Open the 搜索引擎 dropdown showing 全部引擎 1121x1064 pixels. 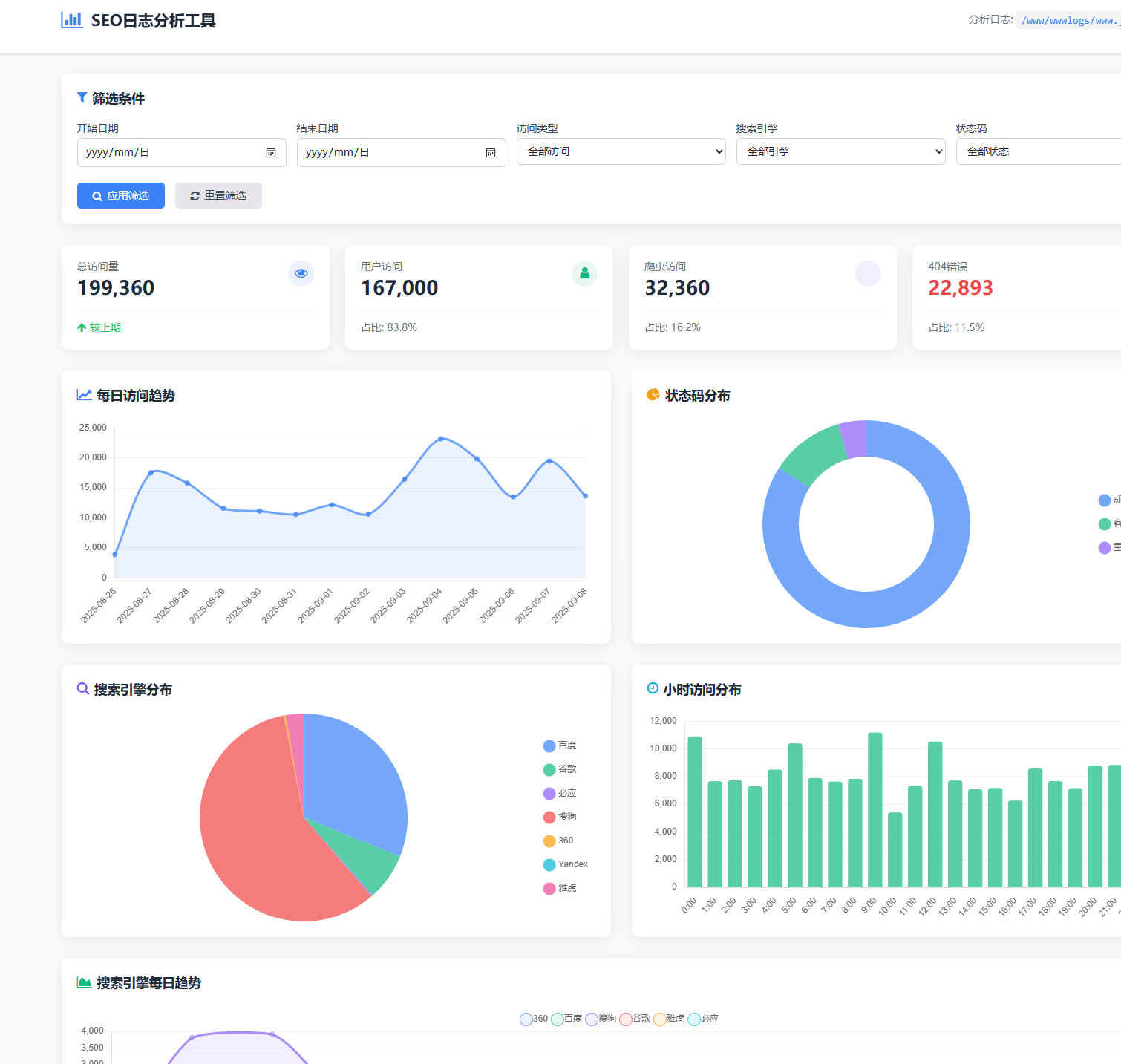click(x=841, y=151)
